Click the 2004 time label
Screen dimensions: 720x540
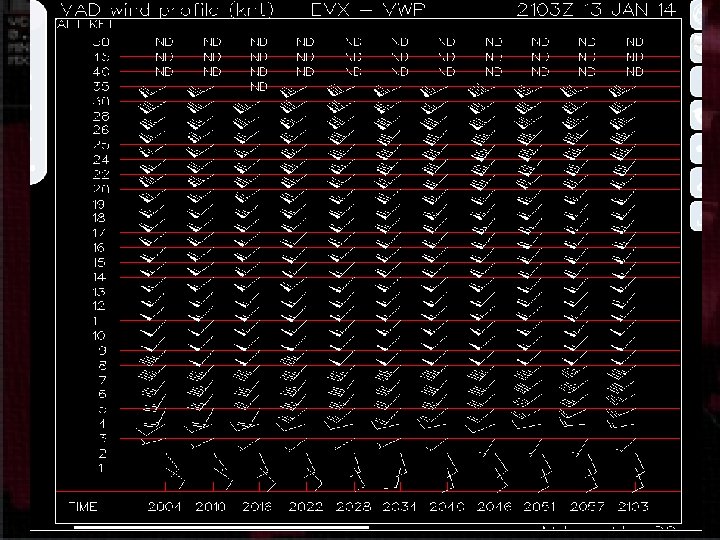click(164, 506)
